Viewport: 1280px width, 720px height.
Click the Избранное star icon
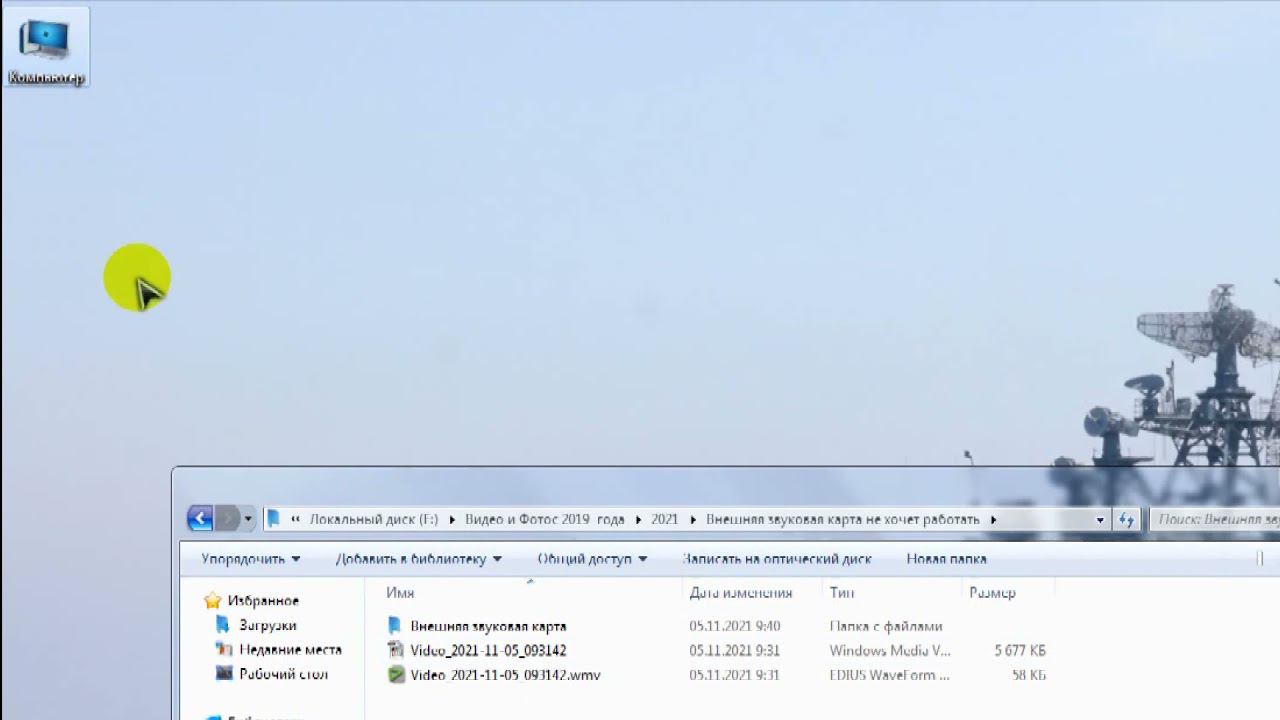[212, 601]
